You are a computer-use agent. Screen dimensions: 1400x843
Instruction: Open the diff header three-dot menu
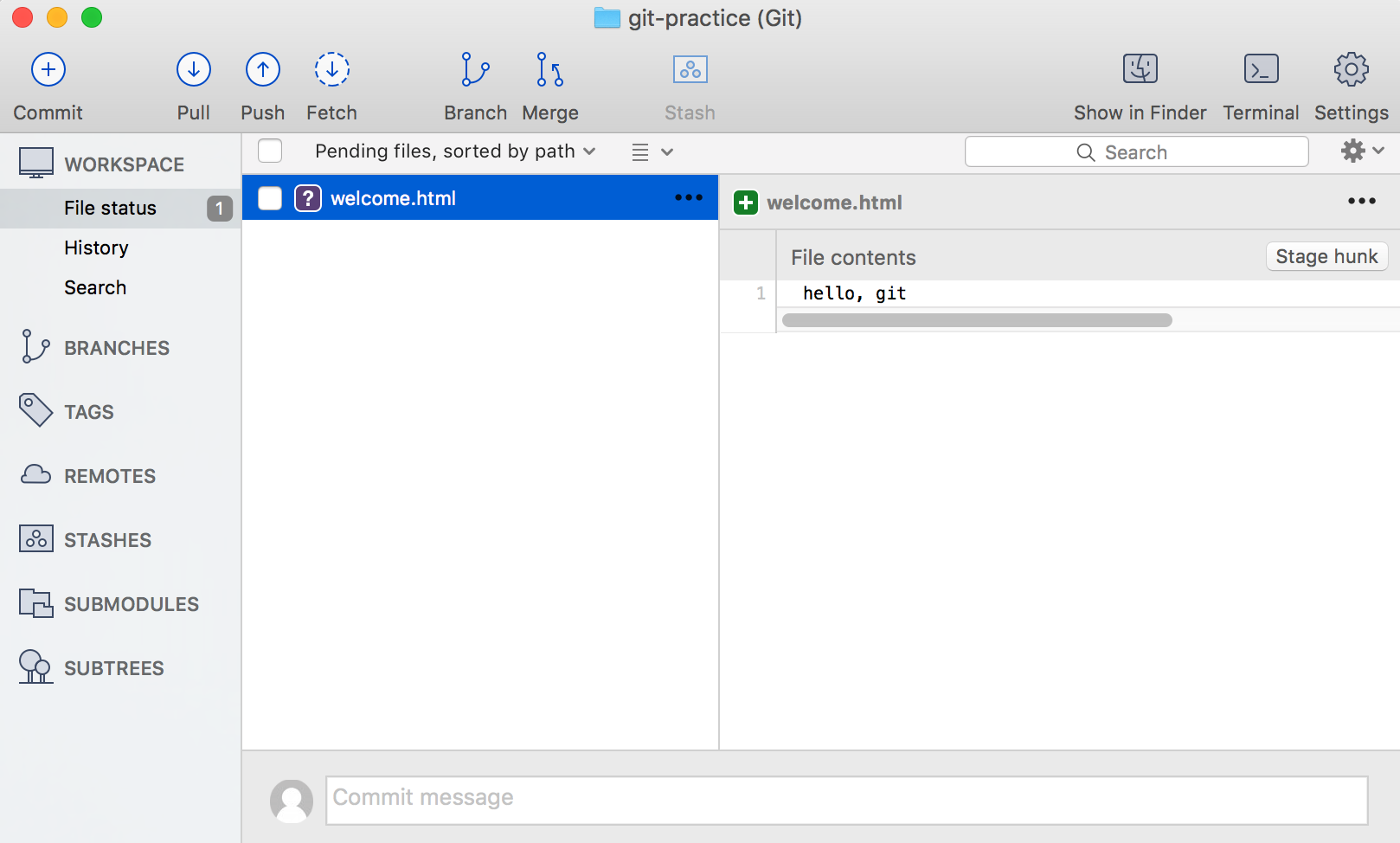coord(1361,202)
